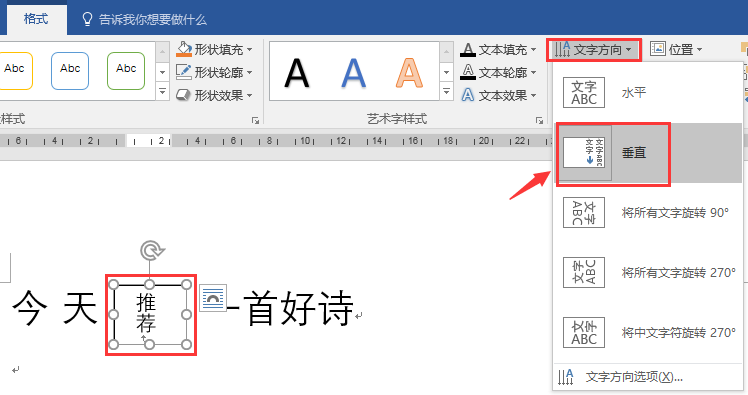Click the 文字方向选项 icon at menu bottom
This screenshot has width=748, height=395.
click(566, 377)
